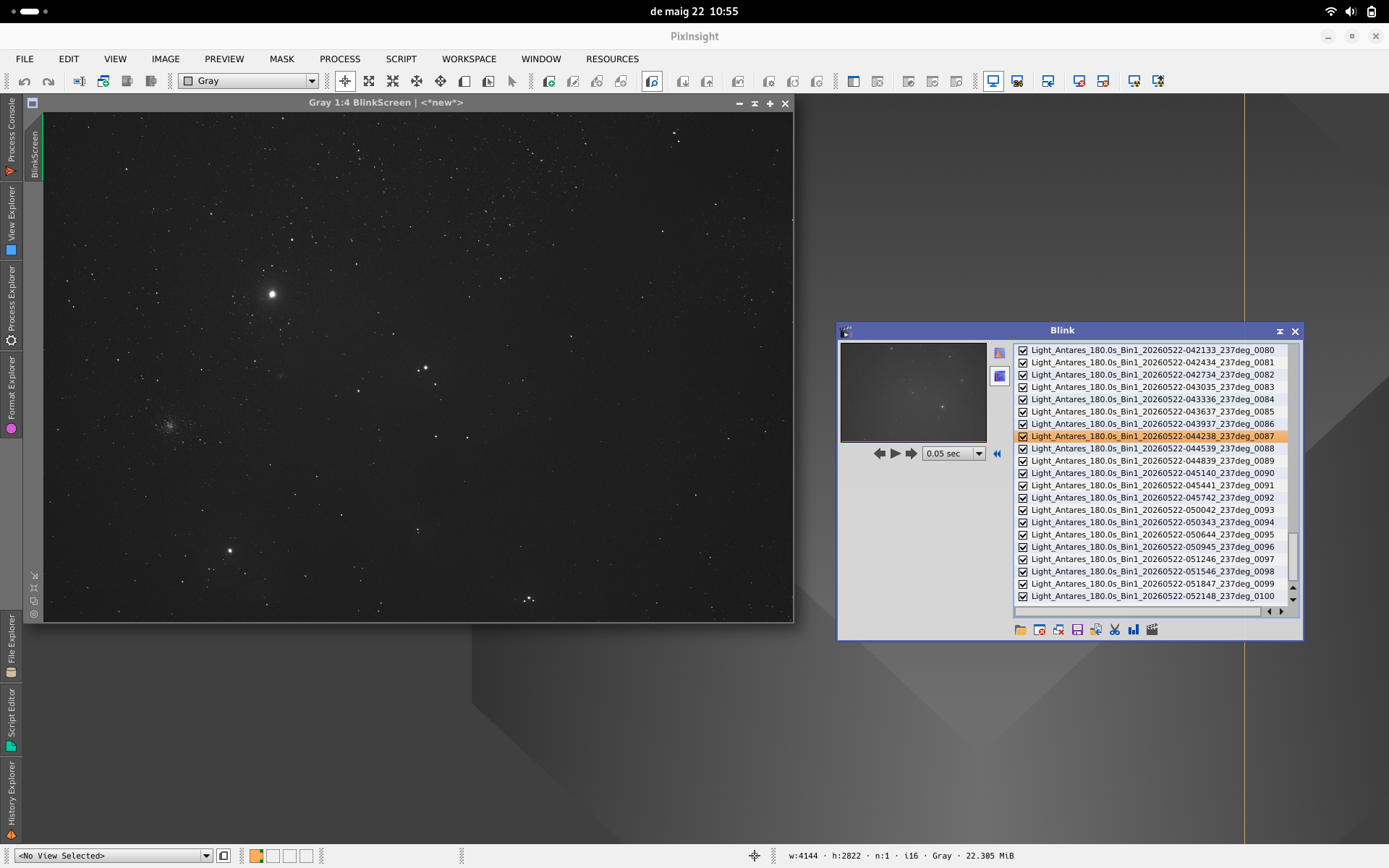Click the Blink scissors crop icon

(x=1115, y=630)
